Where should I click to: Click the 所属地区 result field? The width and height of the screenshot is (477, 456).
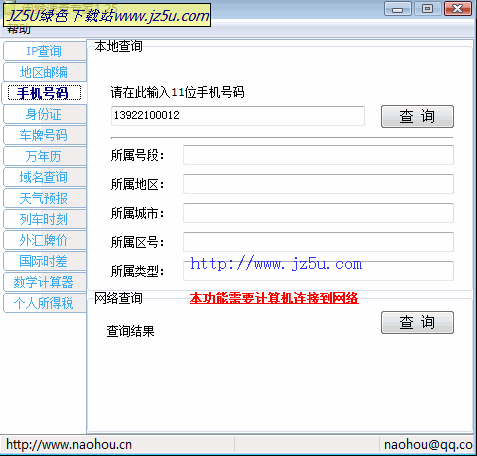coord(318,184)
